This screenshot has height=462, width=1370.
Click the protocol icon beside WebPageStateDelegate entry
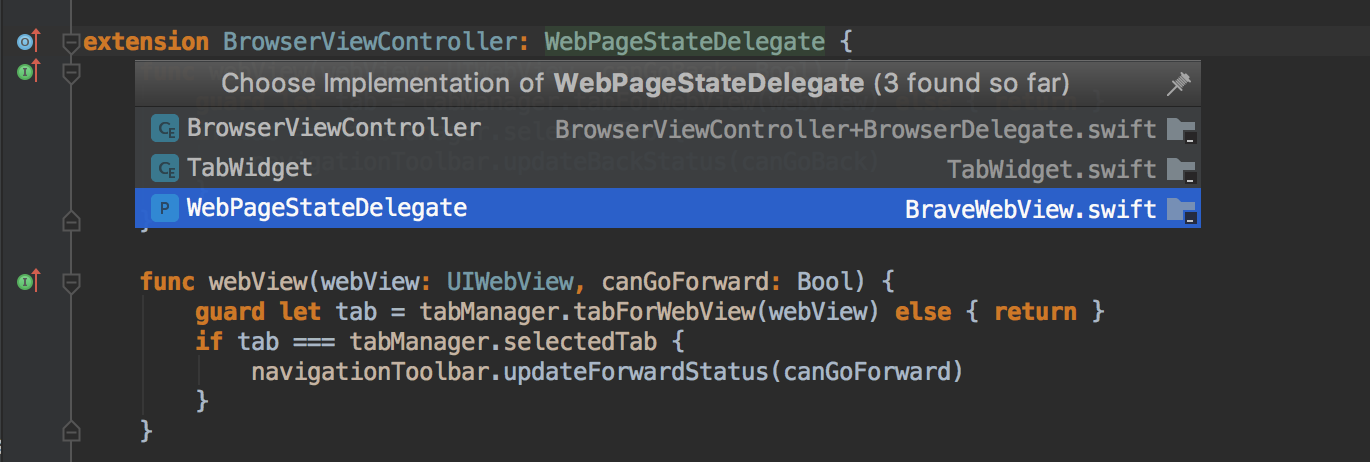click(x=164, y=208)
